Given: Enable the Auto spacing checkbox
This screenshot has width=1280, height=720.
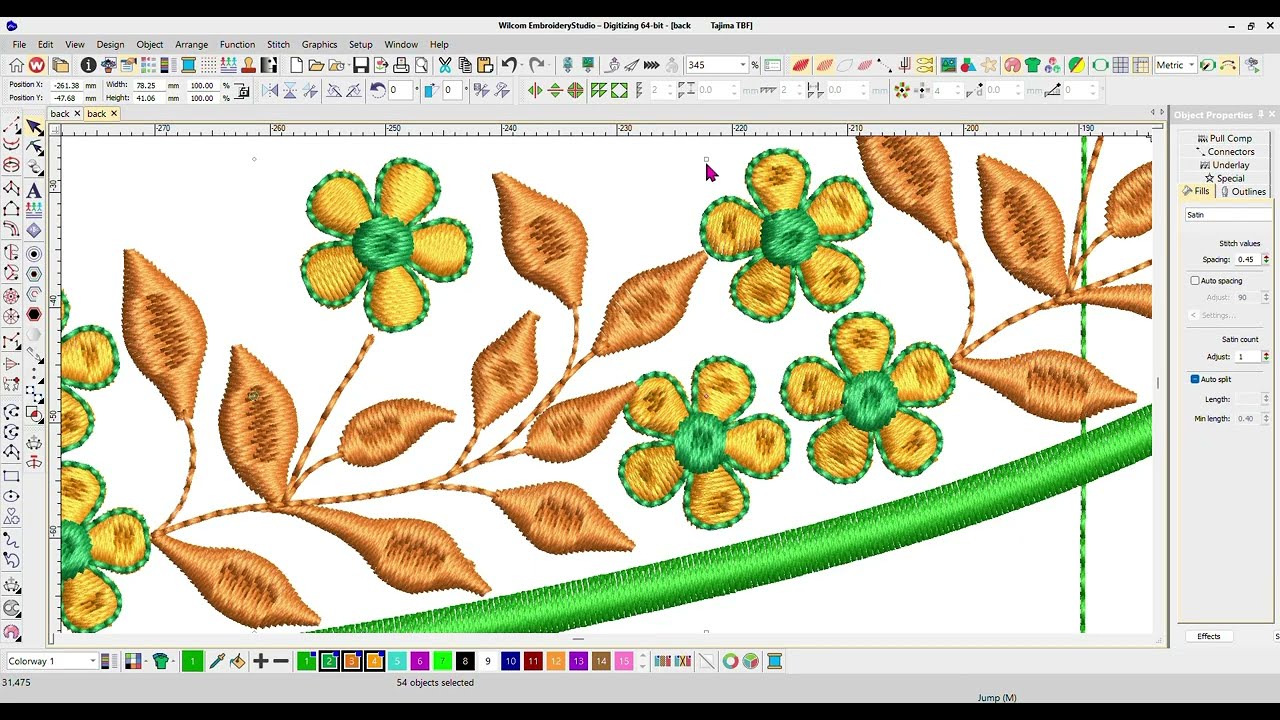Looking at the screenshot, I should click(1195, 281).
